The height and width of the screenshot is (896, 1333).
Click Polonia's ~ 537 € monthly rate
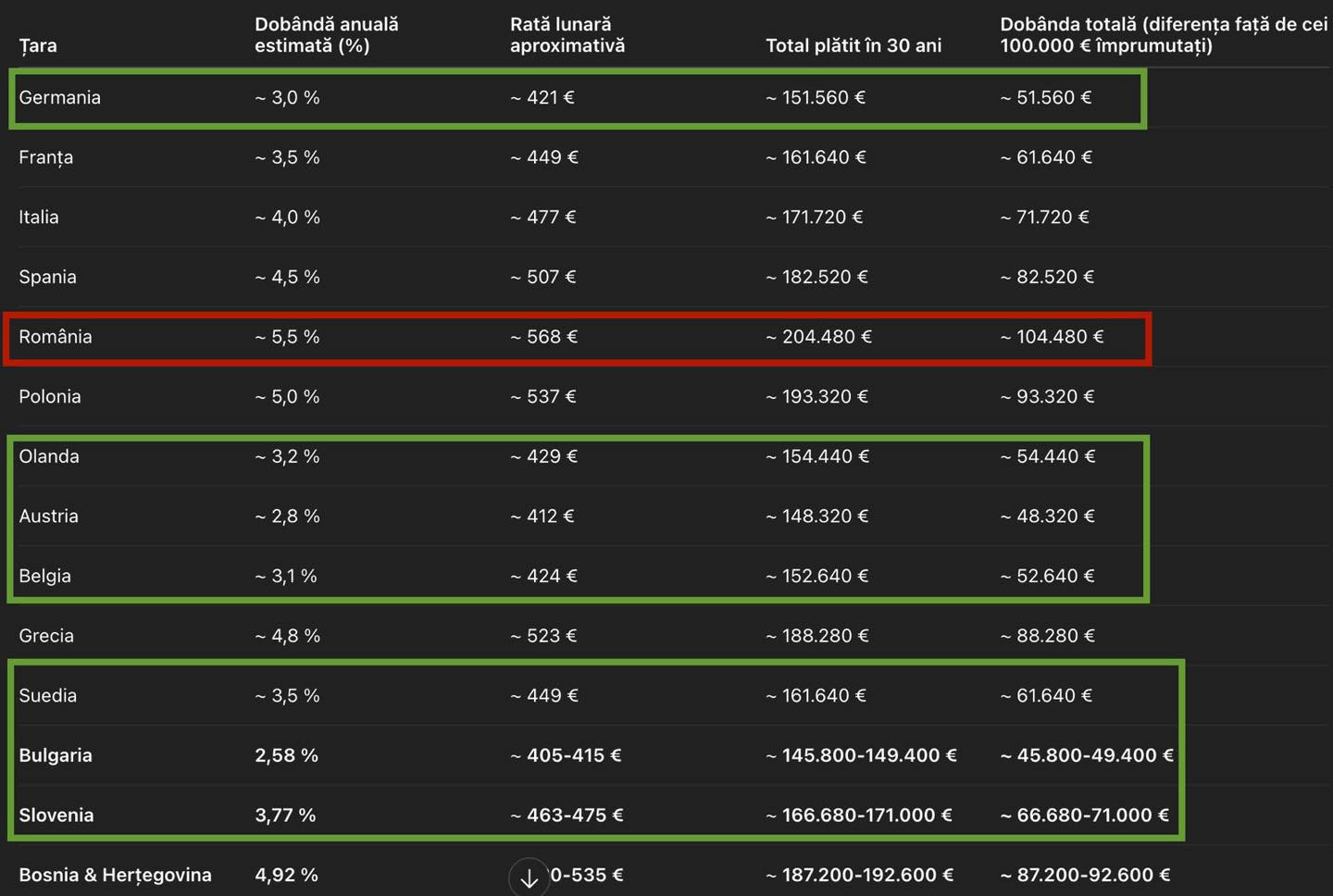[x=542, y=397]
